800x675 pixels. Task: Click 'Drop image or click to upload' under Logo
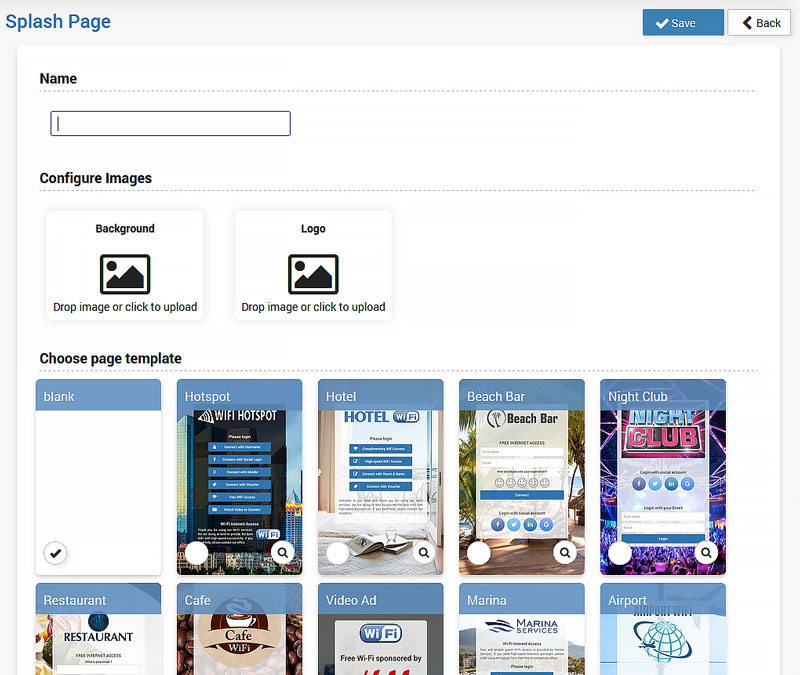[x=313, y=307]
